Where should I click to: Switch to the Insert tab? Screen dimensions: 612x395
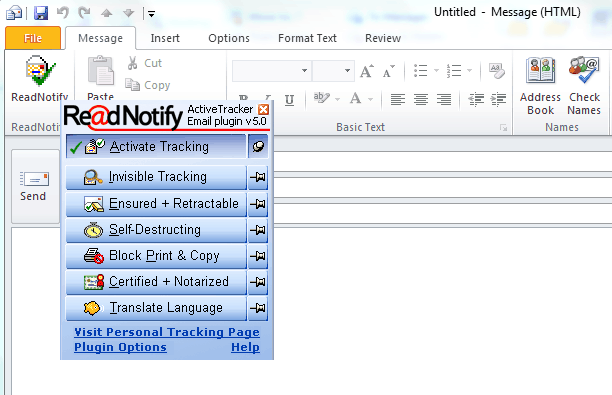pos(165,38)
